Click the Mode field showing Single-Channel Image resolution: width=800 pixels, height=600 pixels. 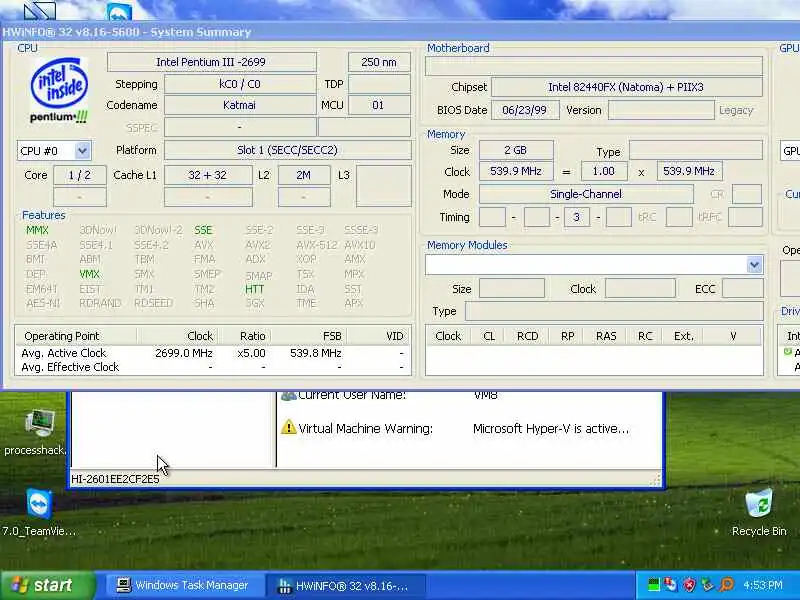coord(586,194)
